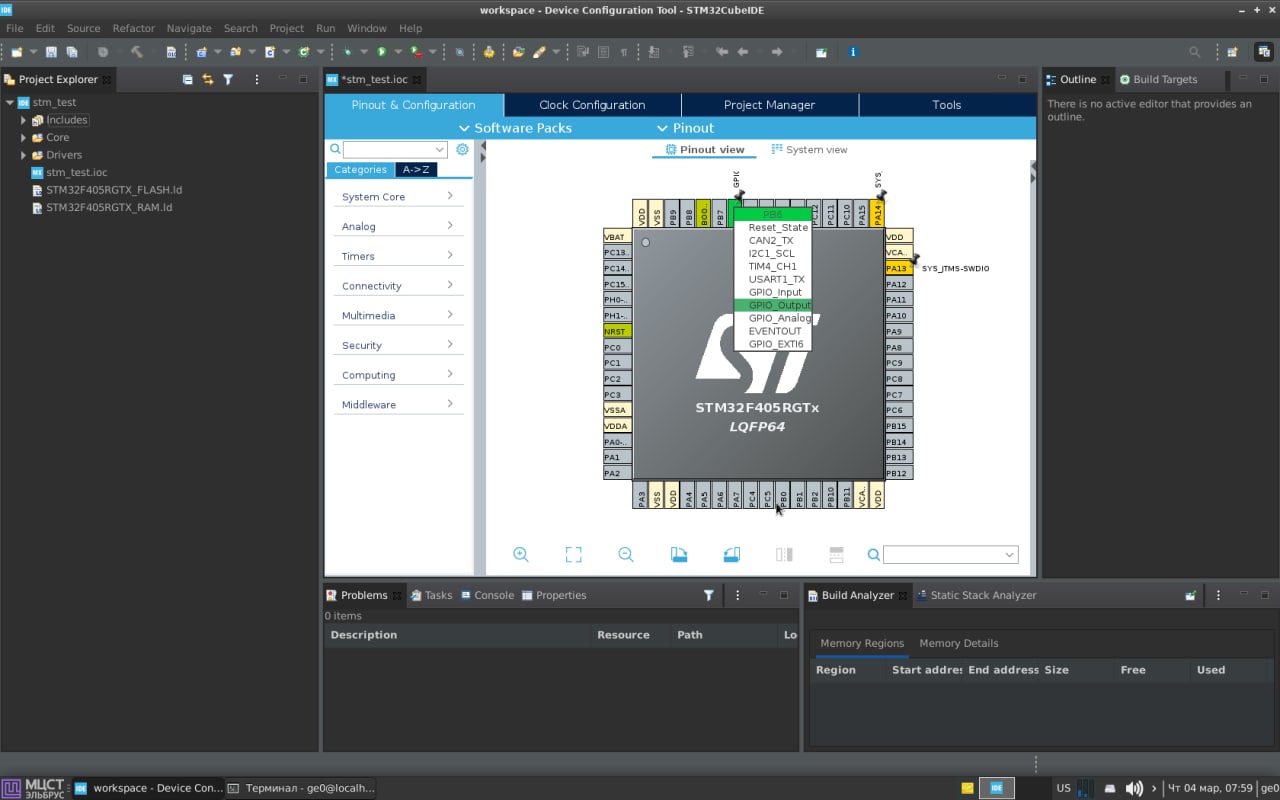
Task: Open the Pinout dropdown menu
Action: [685, 128]
